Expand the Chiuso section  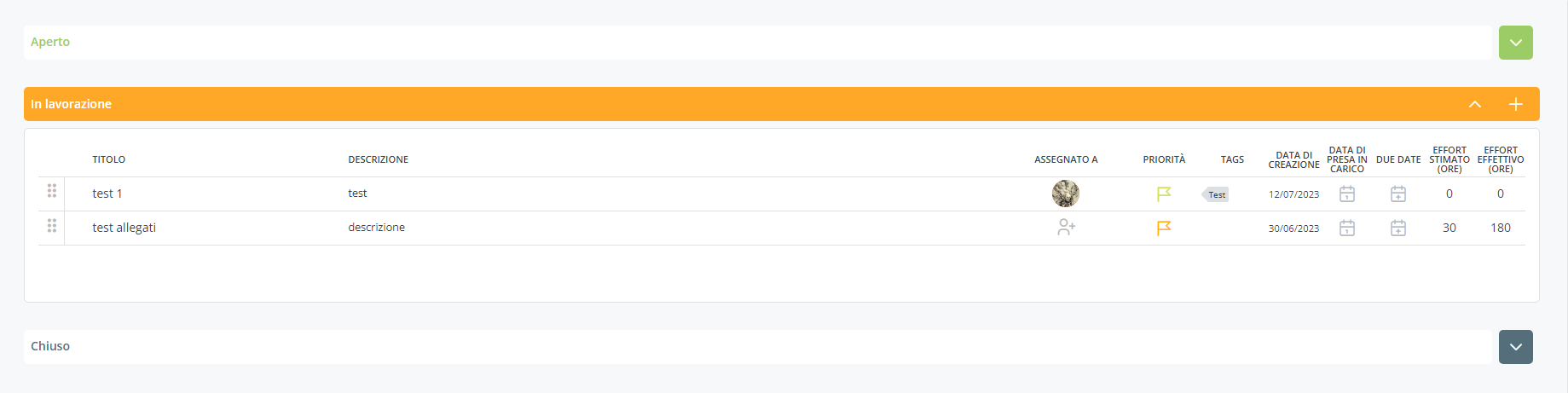[x=1515, y=347]
